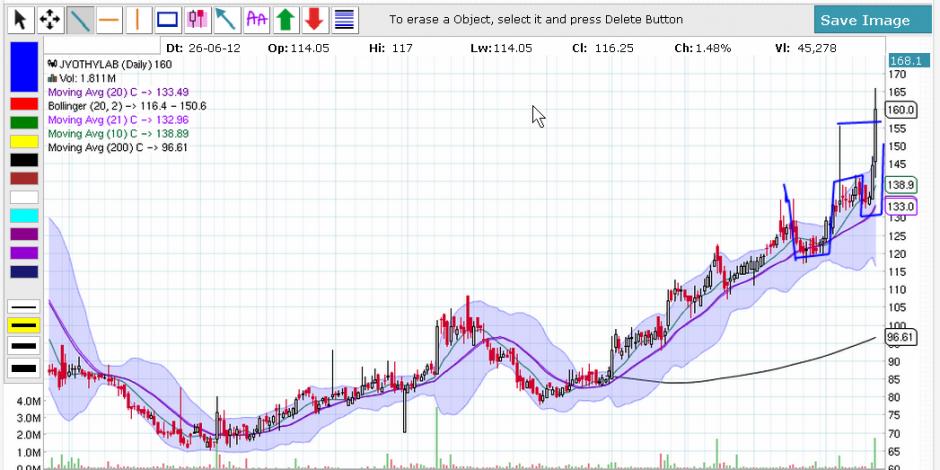Select the thickest line width option
940x470 pixels.
[24, 367]
